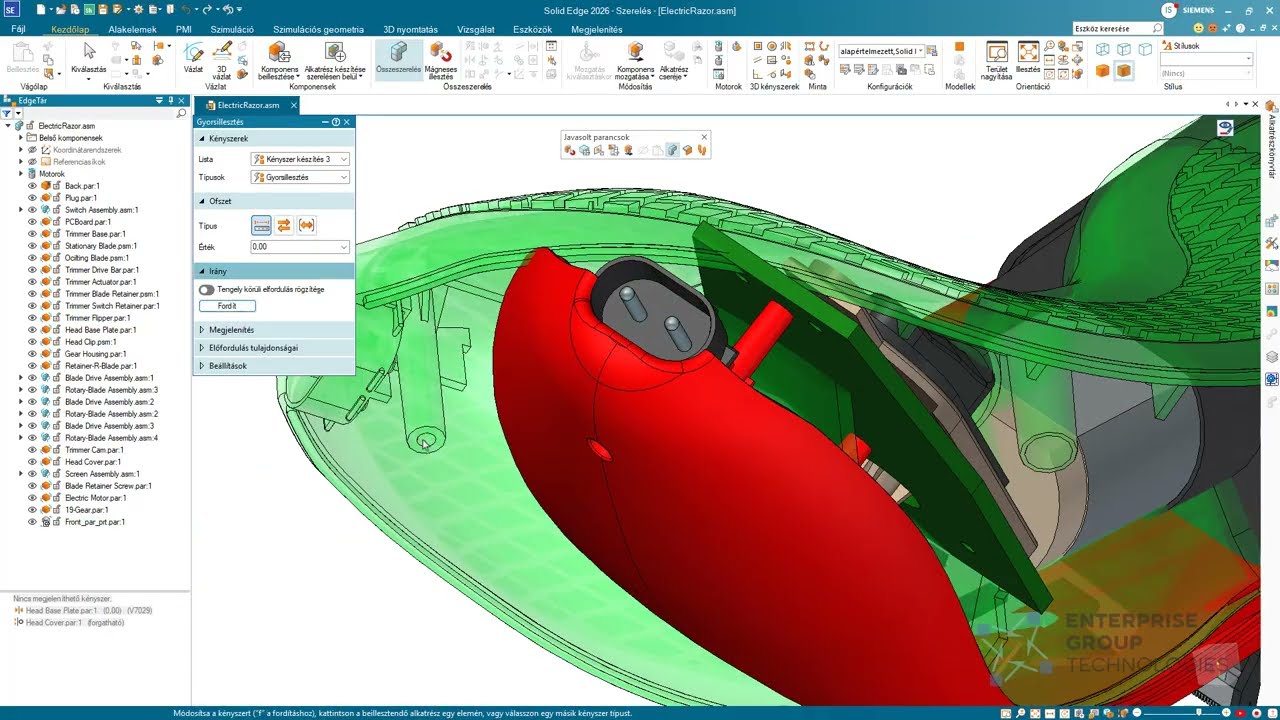This screenshot has width=1280, height=720.
Task: Choose flat offset type icon
Action: coord(261,226)
